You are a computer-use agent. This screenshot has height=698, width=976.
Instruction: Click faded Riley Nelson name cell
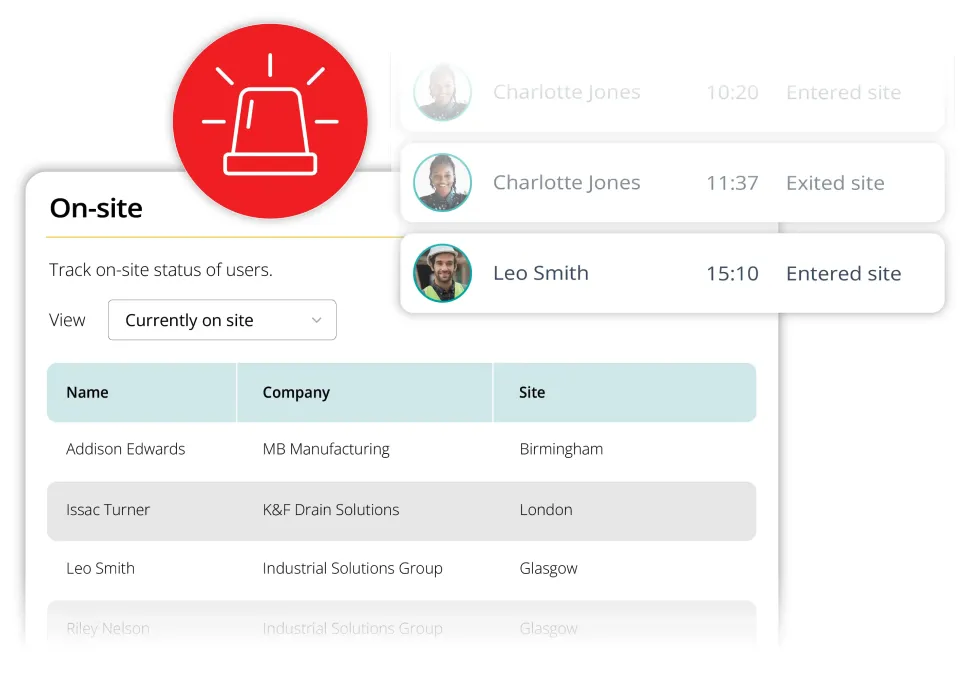point(108,628)
